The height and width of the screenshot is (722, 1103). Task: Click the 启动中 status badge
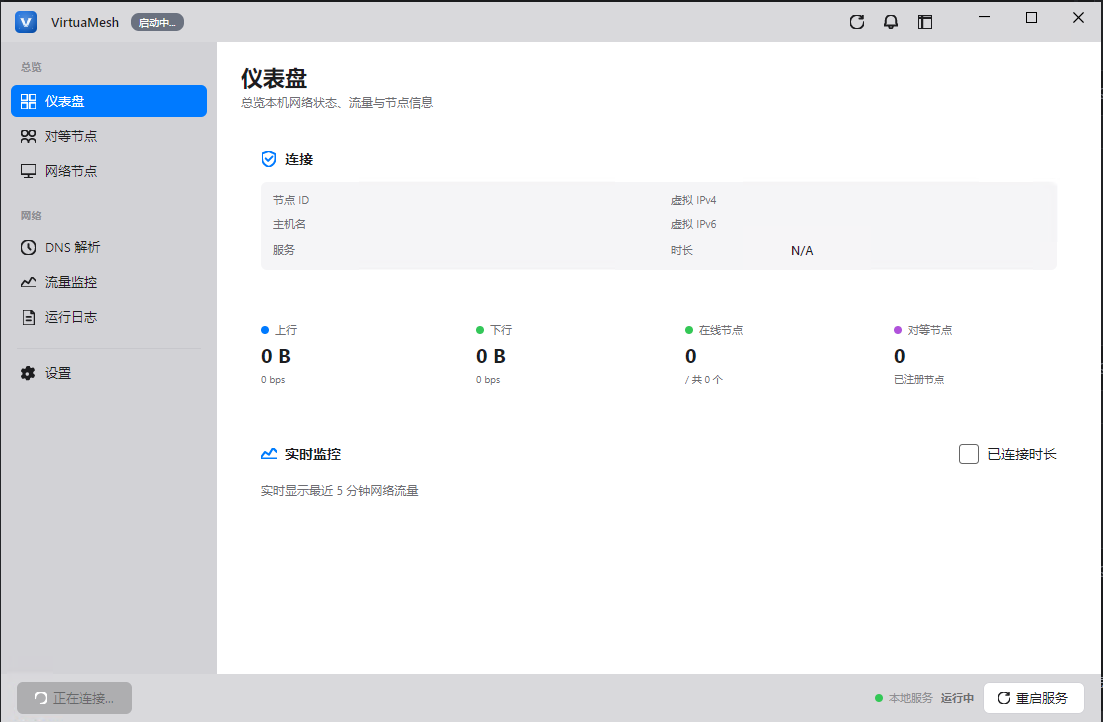point(158,23)
